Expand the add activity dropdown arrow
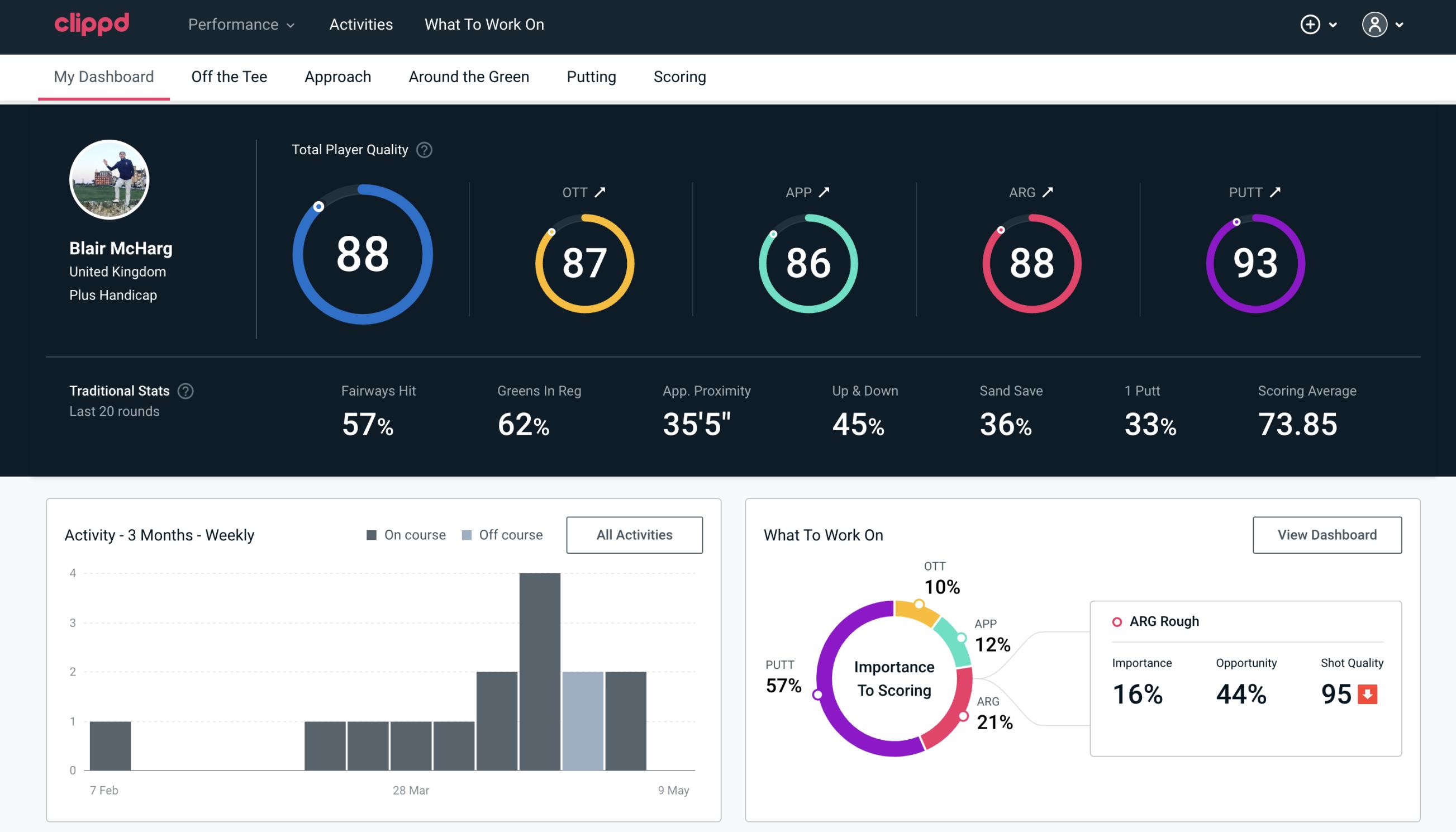 (x=1334, y=25)
